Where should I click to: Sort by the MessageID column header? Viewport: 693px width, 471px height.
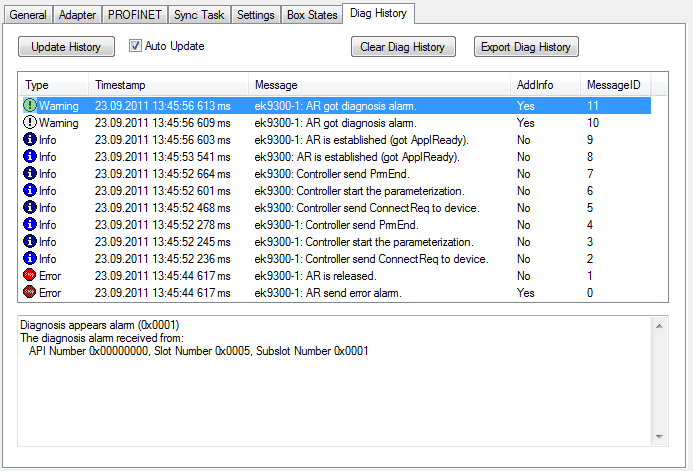pyautogui.click(x=614, y=85)
